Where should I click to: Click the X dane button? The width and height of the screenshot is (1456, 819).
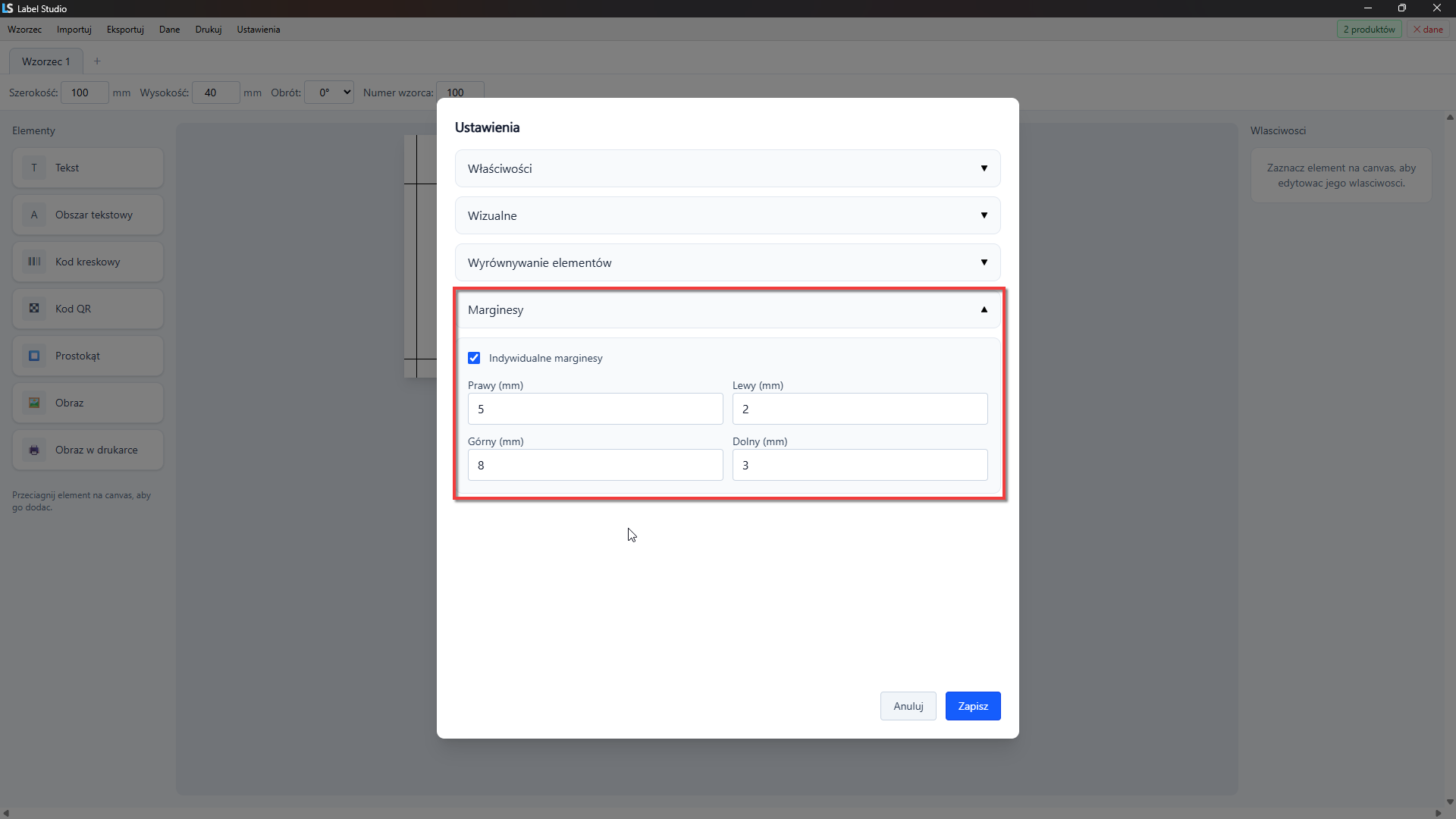click(x=1428, y=30)
